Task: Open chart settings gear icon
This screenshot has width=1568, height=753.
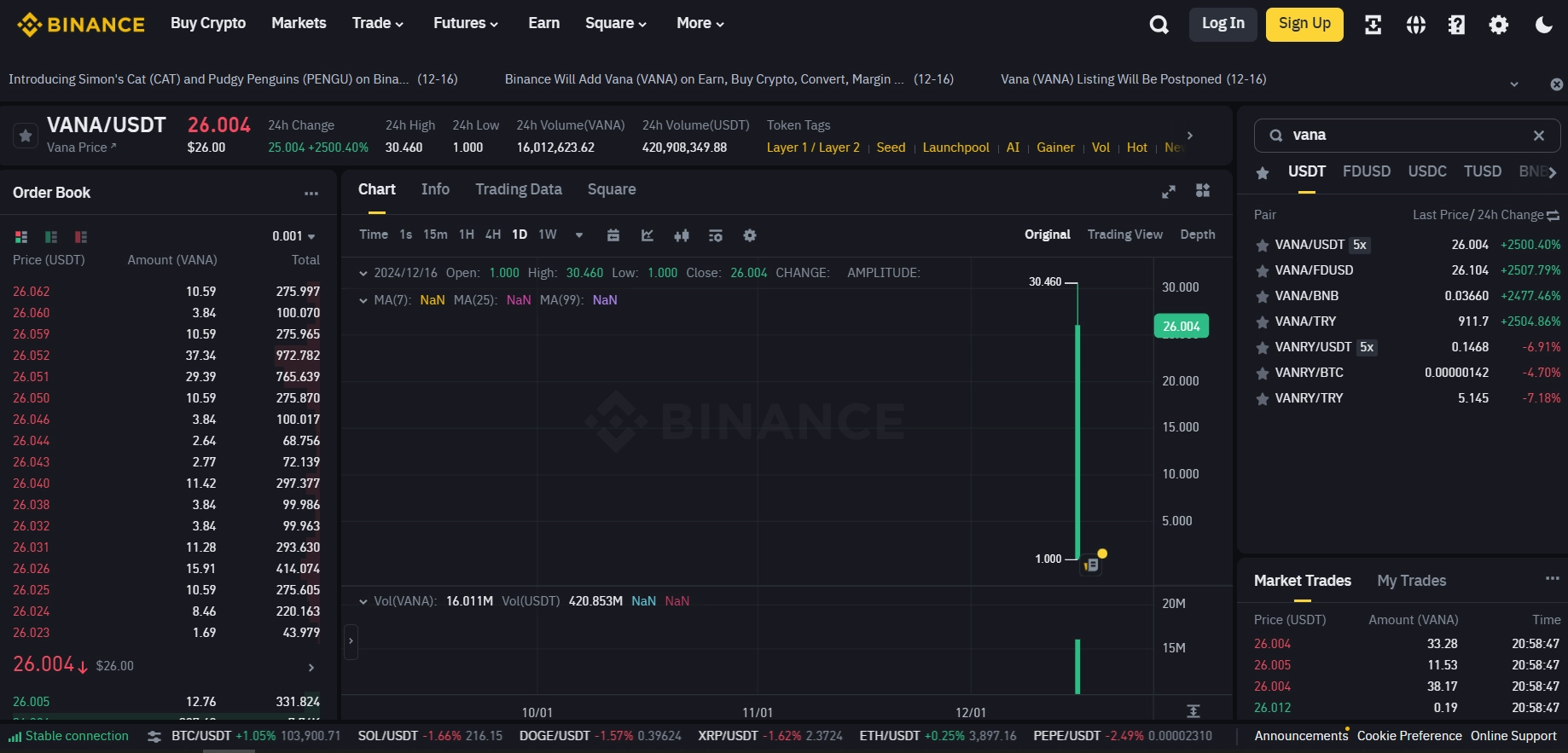Action: [x=750, y=235]
